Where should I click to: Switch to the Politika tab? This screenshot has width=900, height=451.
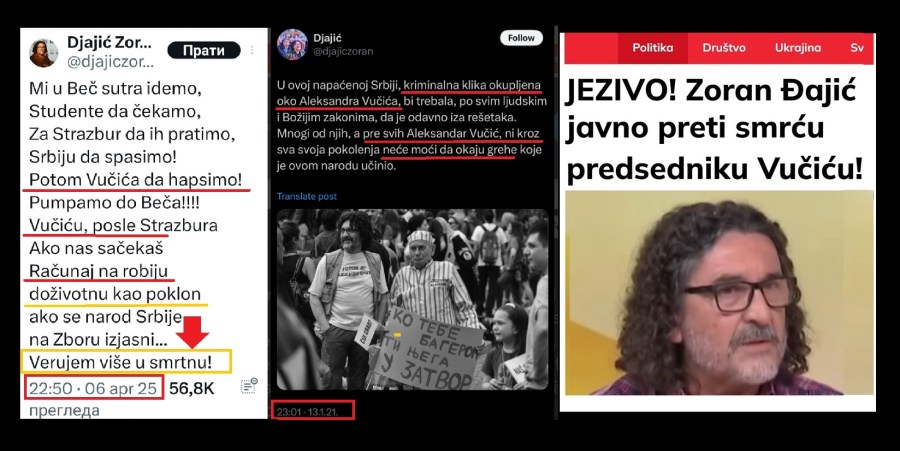click(x=653, y=48)
